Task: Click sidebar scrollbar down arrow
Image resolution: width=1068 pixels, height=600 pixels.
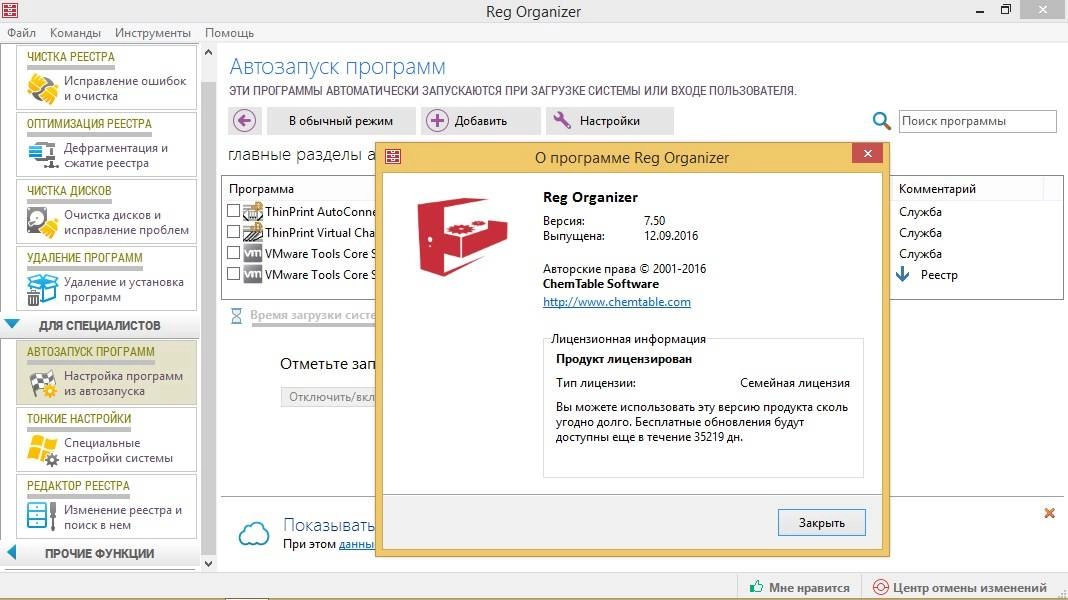Action: coord(208,563)
